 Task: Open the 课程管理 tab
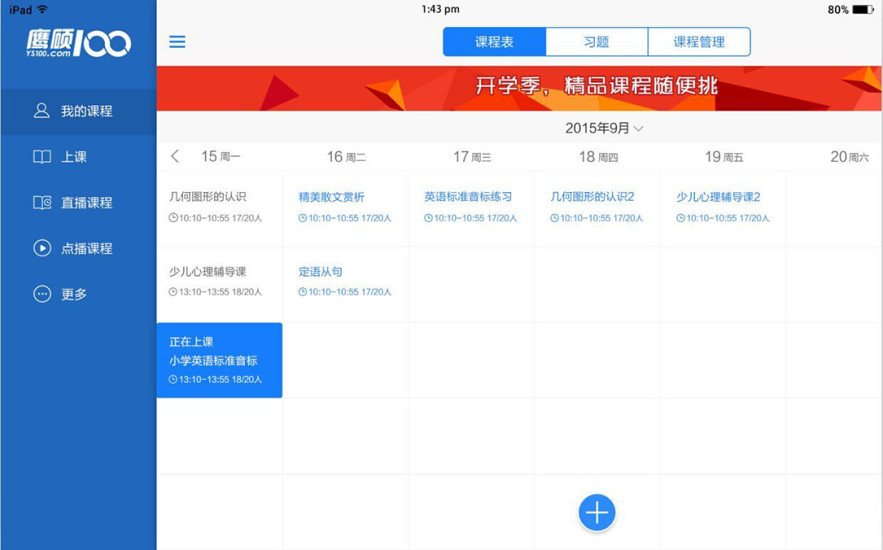point(699,42)
